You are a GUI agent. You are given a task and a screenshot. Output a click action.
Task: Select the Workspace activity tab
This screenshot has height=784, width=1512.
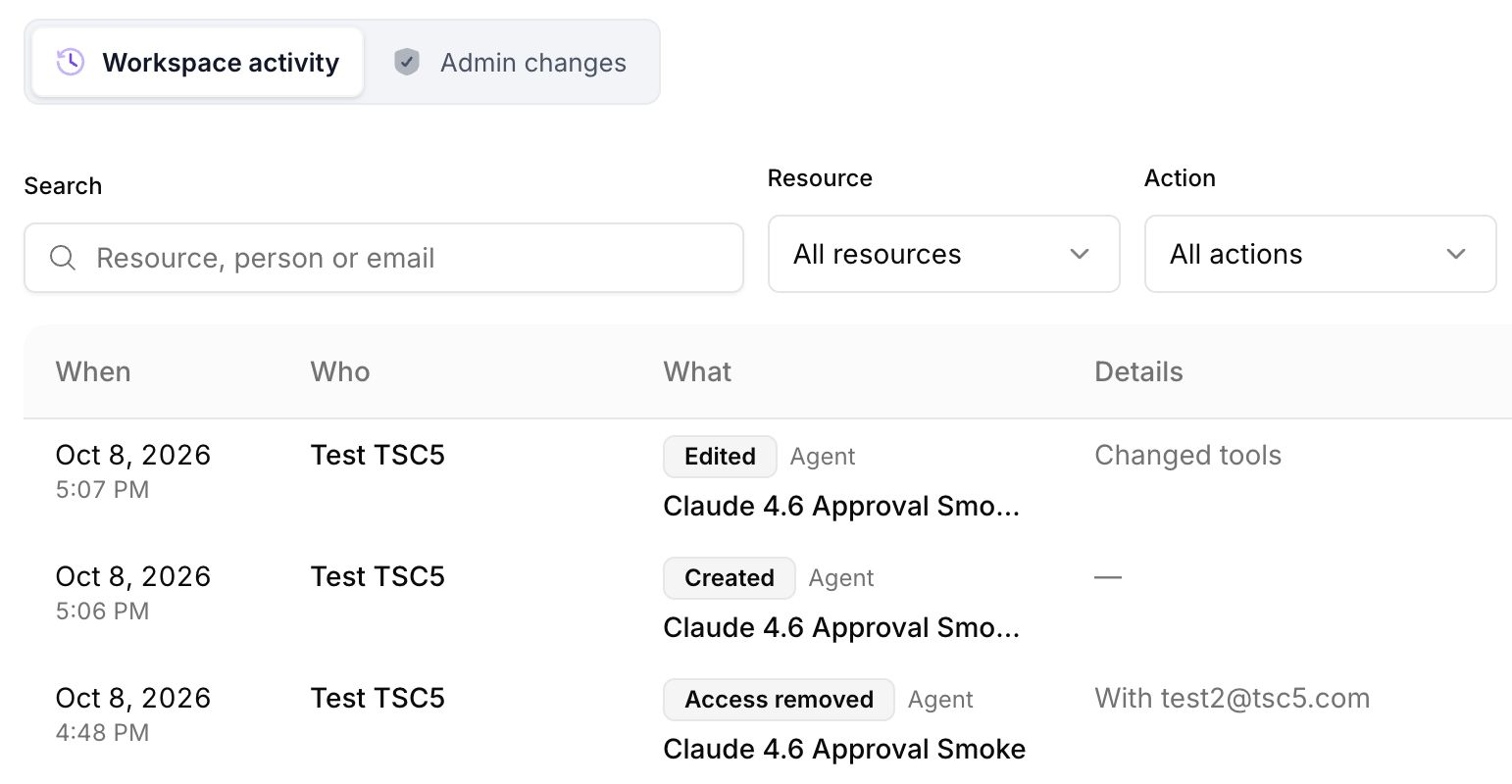(x=198, y=62)
